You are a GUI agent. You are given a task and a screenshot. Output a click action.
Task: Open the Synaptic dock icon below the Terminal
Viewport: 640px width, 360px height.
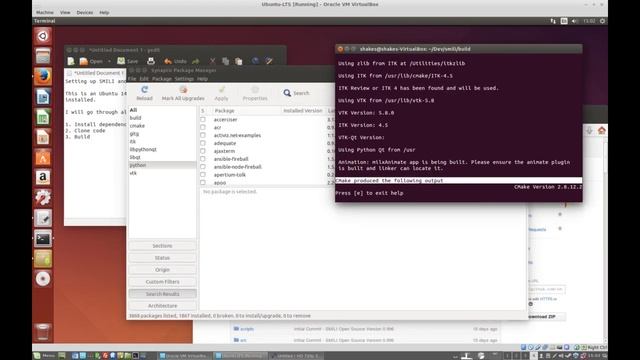43,259
